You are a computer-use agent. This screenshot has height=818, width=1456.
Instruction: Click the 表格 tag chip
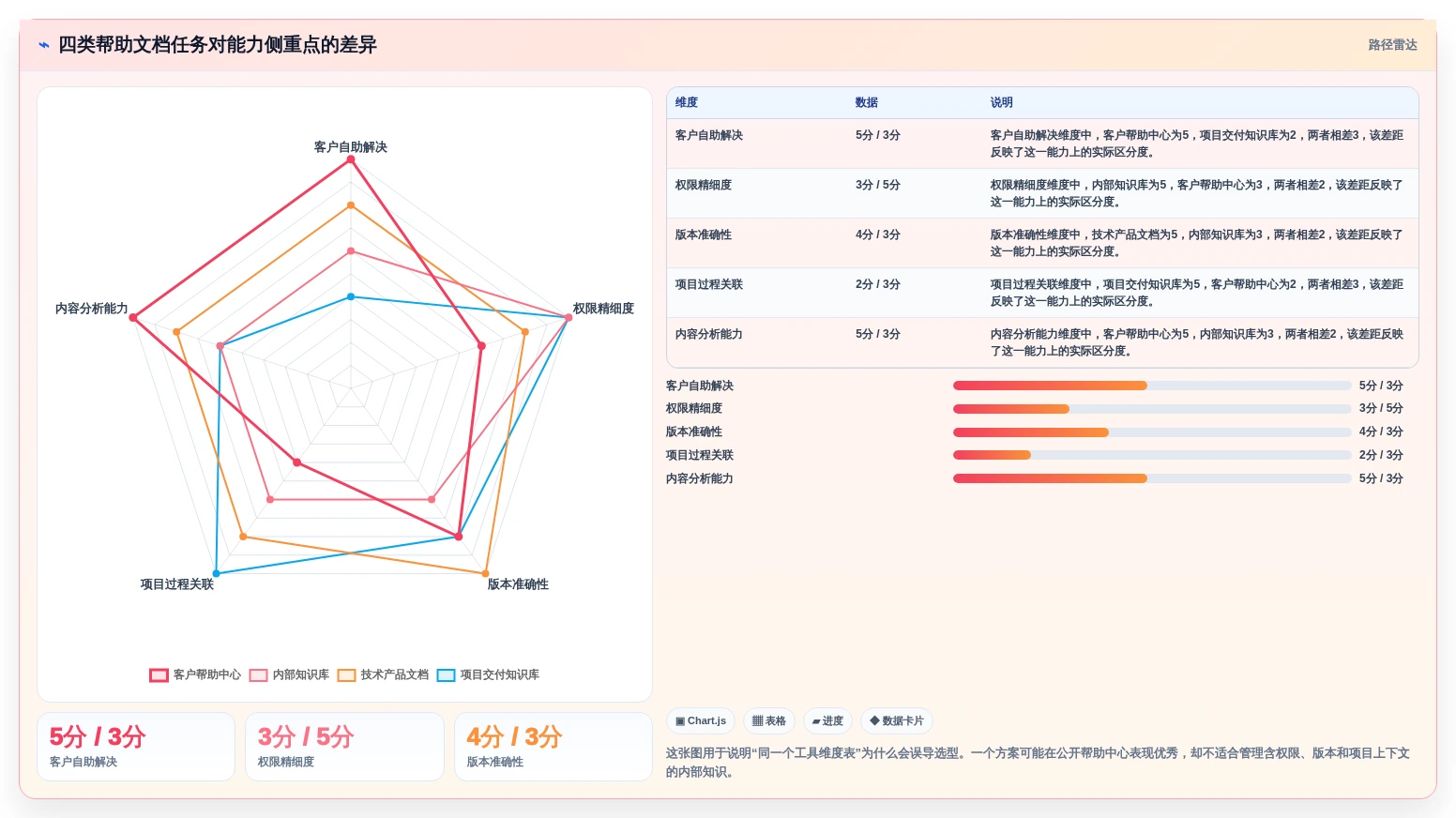click(x=769, y=721)
